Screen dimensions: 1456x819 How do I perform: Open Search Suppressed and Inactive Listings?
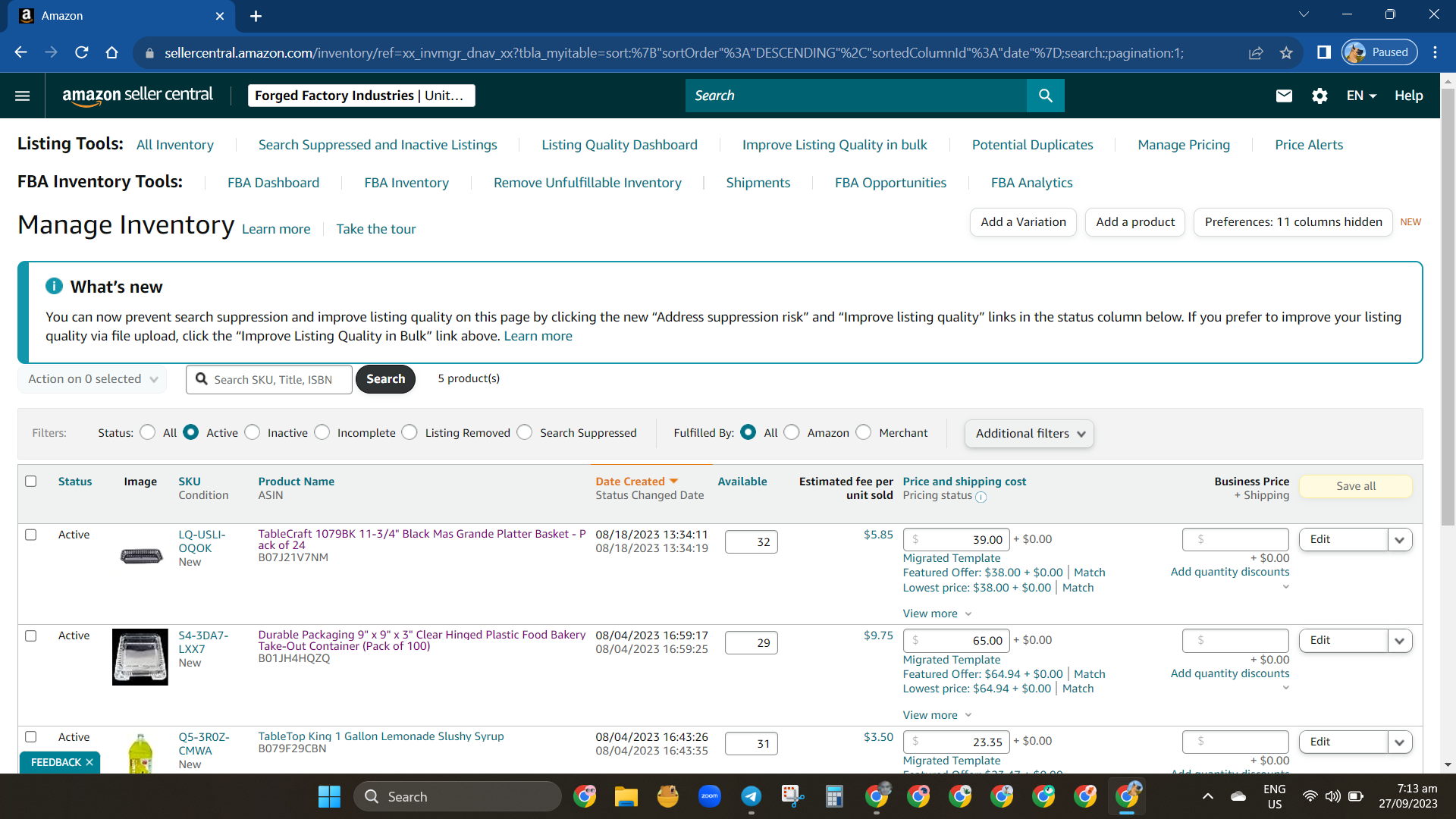[378, 145]
